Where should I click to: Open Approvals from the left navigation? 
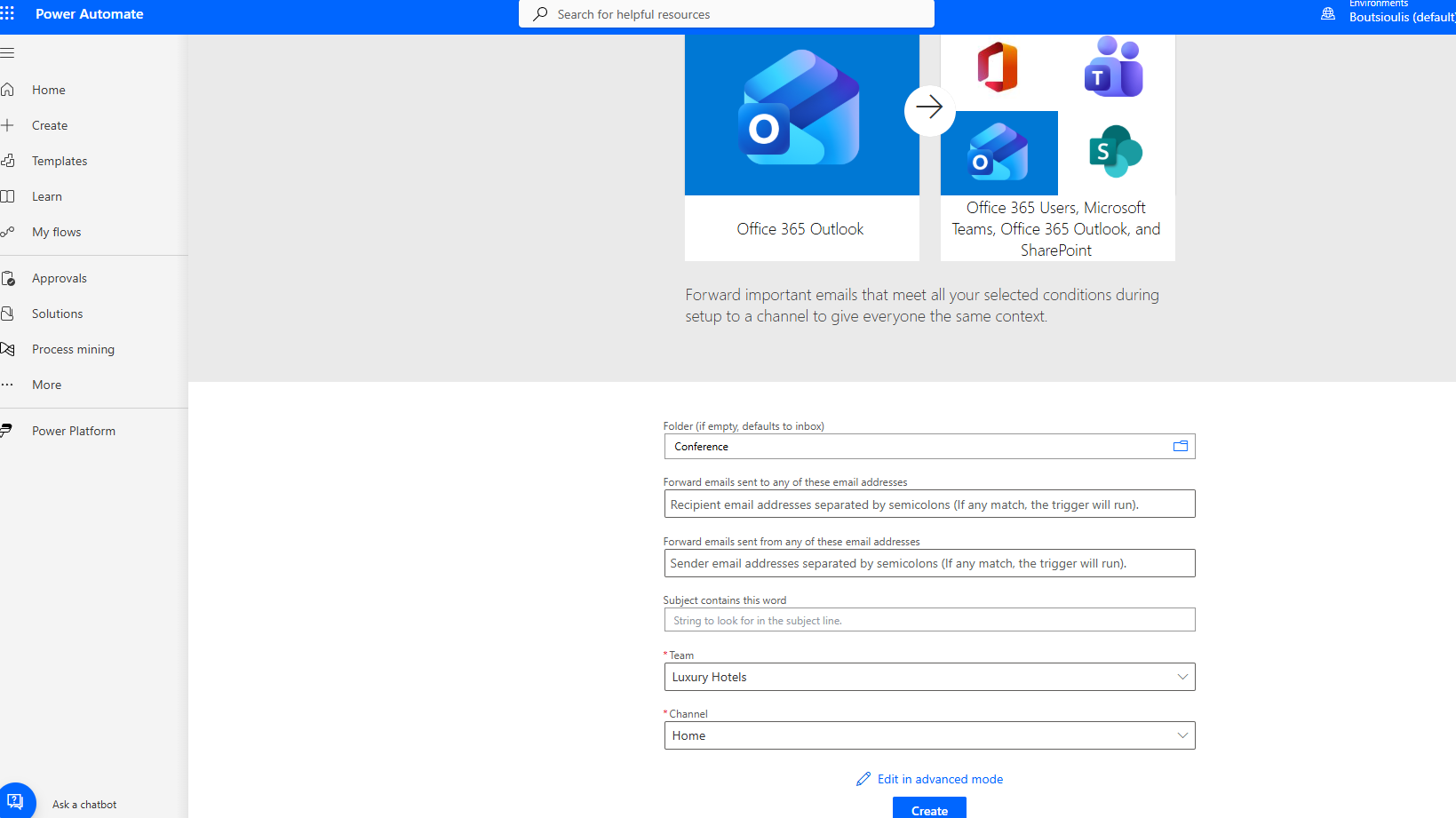pos(60,278)
